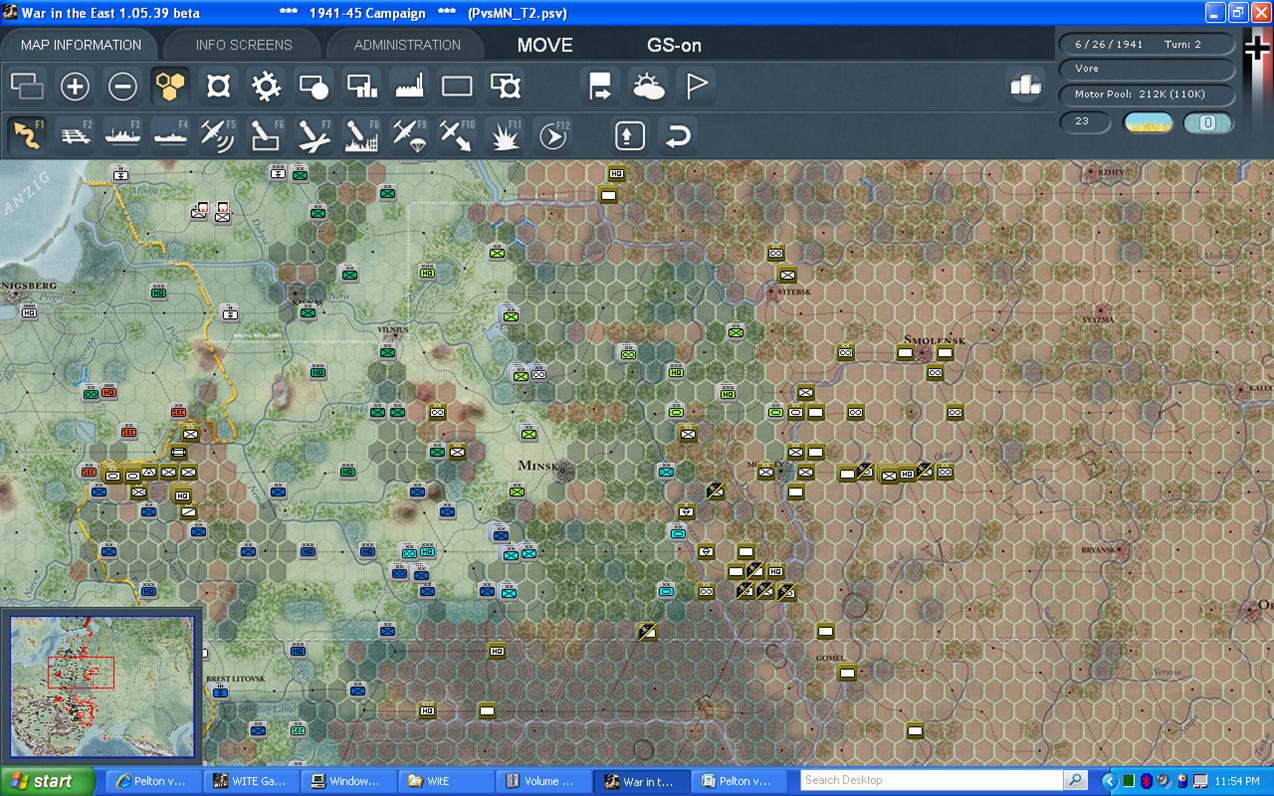Viewport: 1274px width, 796px height.
Task: Click the rectangle-with-bars toolbar icon
Action: point(362,87)
